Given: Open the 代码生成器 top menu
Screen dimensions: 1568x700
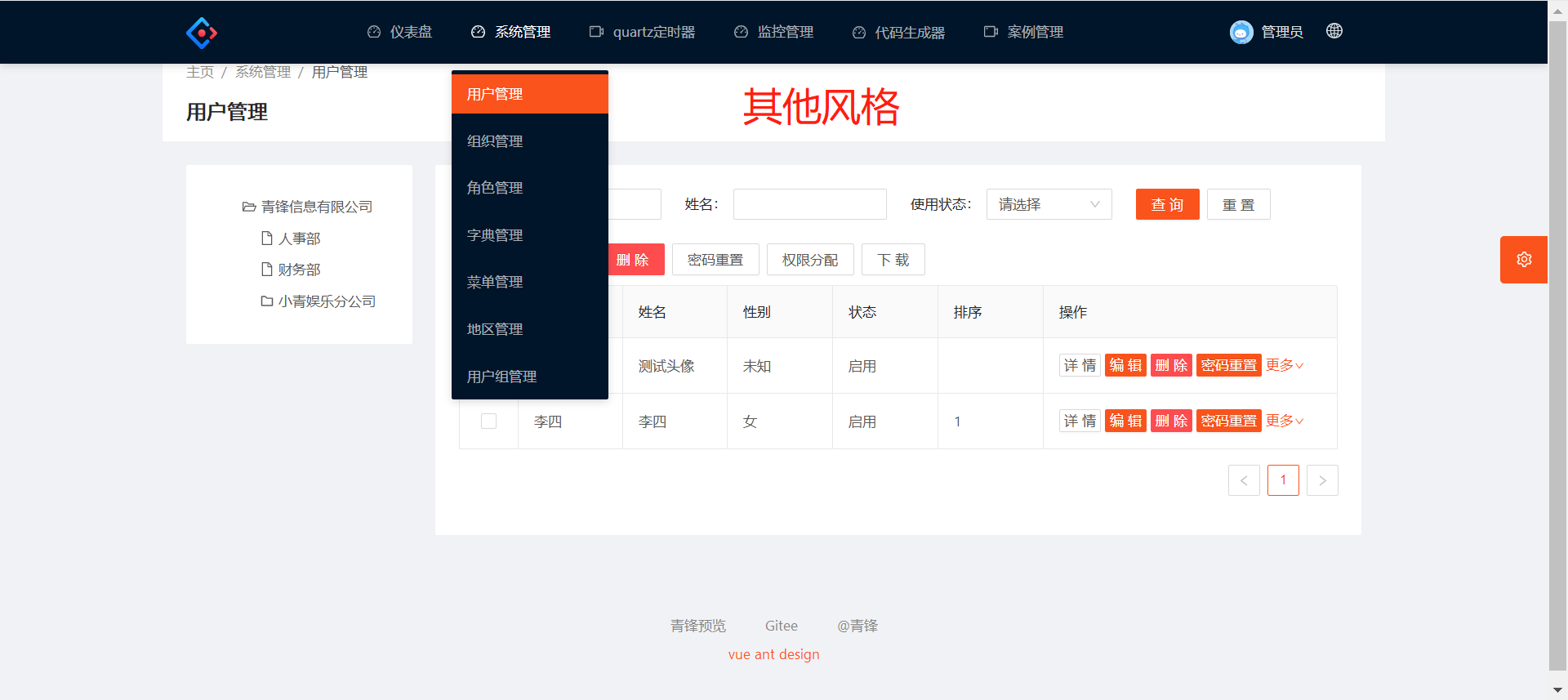Looking at the screenshot, I should click(898, 33).
